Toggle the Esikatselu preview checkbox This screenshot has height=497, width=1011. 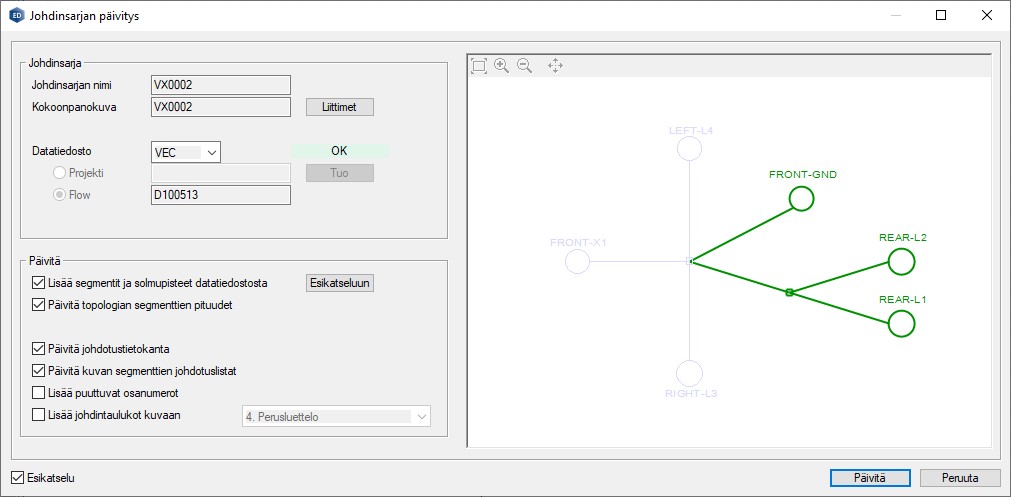tap(17, 478)
